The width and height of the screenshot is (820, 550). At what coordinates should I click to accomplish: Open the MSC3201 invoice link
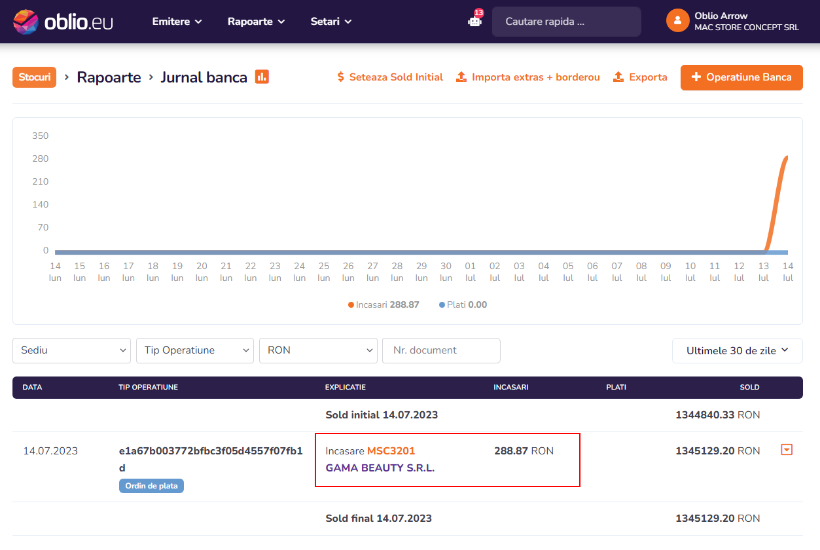pos(390,451)
